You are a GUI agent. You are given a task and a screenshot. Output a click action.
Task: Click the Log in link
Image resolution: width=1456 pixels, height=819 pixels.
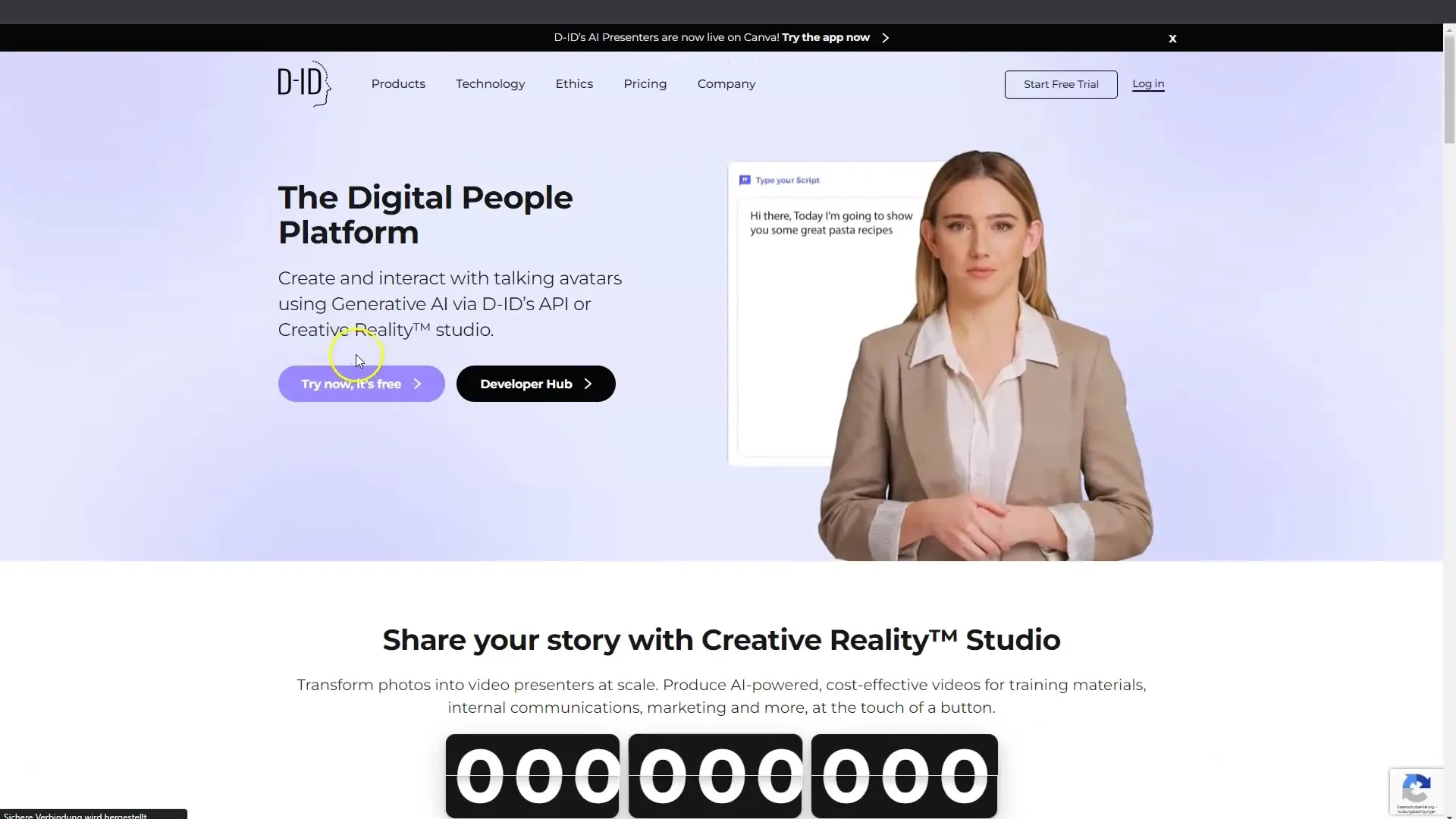click(1148, 83)
